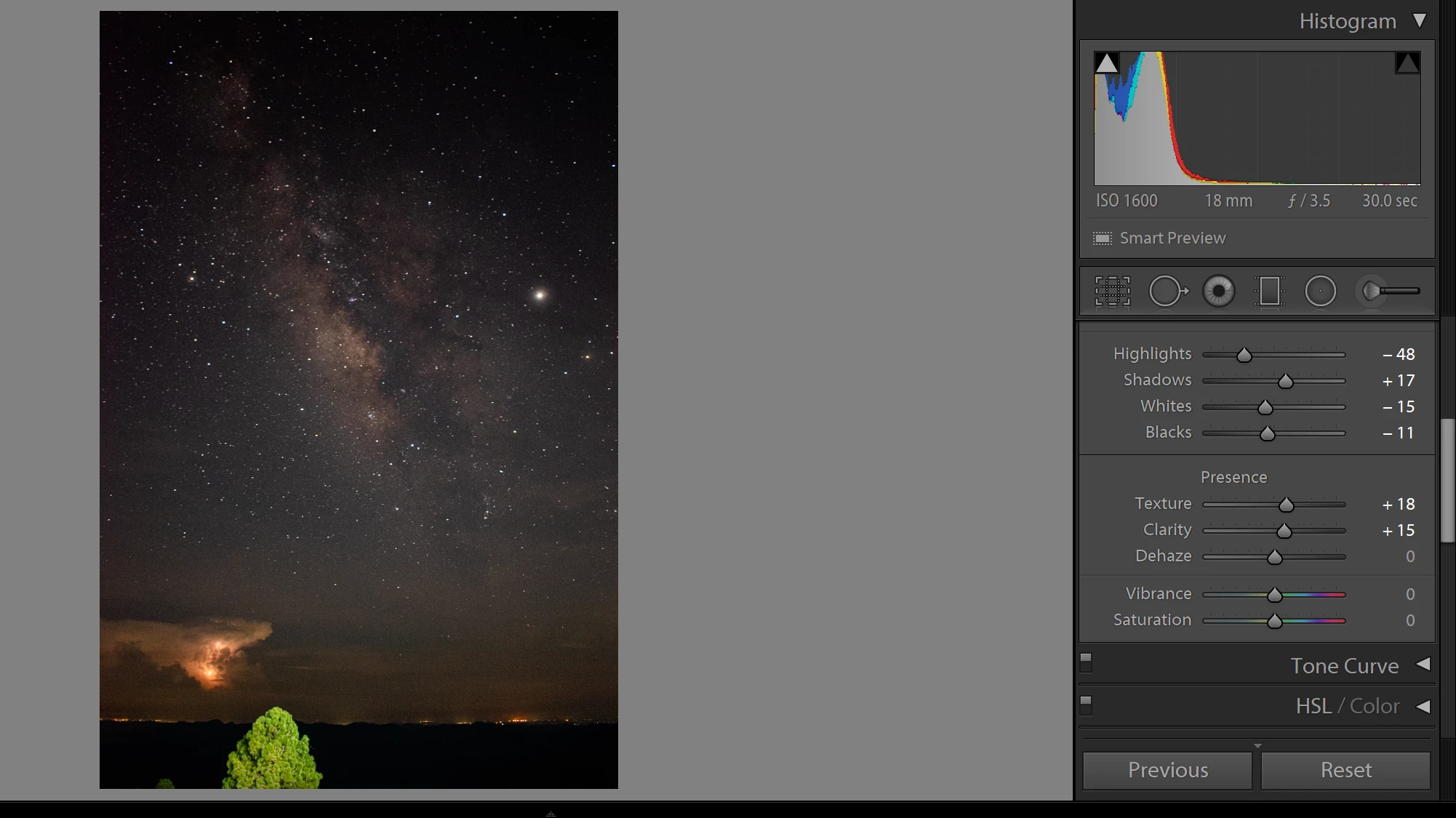Image resolution: width=1456 pixels, height=818 pixels.
Task: Select the Radial Filter tool
Action: tap(1320, 292)
